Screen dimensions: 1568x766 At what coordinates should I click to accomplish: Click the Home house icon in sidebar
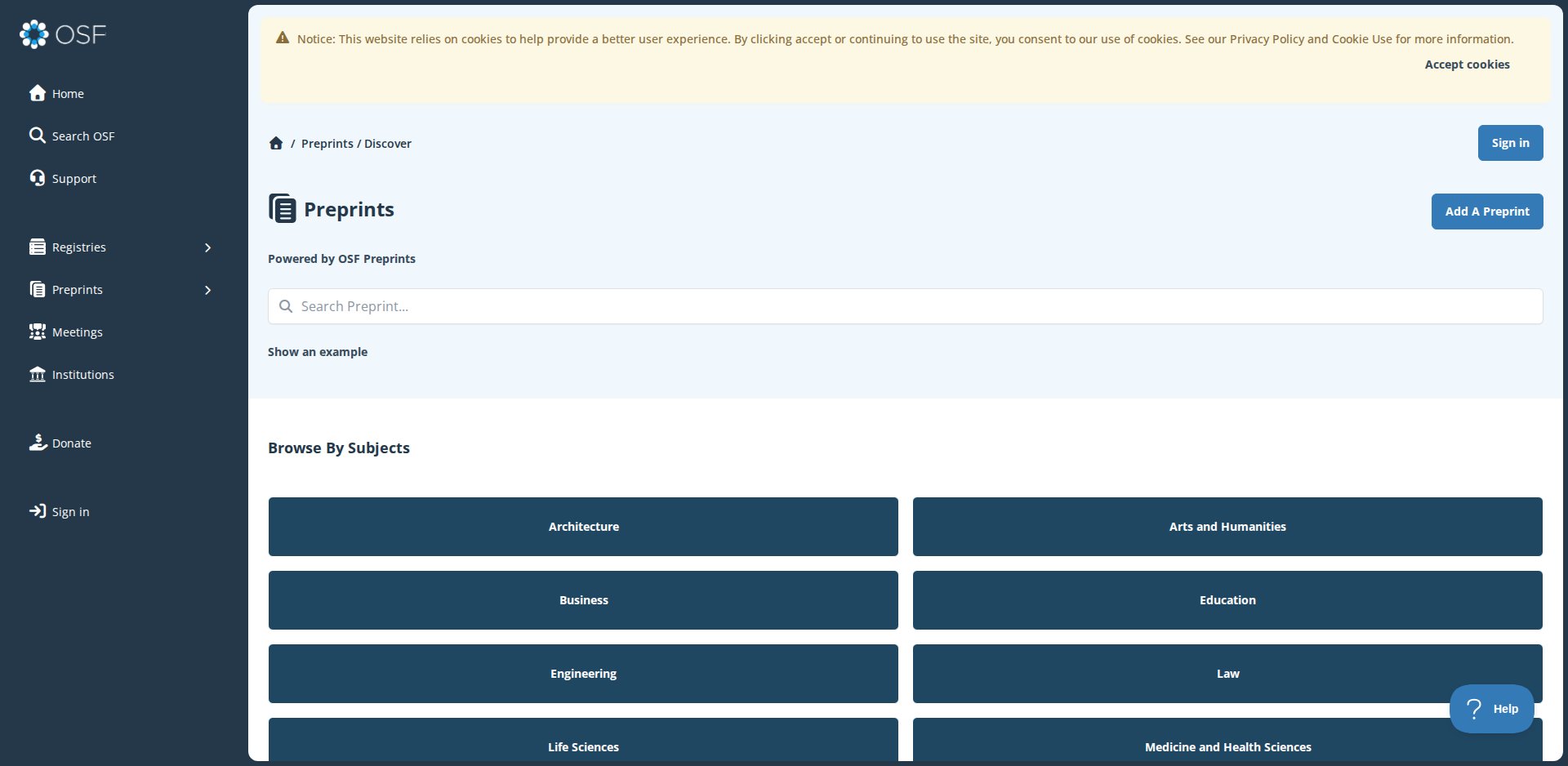(x=38, y=93)
